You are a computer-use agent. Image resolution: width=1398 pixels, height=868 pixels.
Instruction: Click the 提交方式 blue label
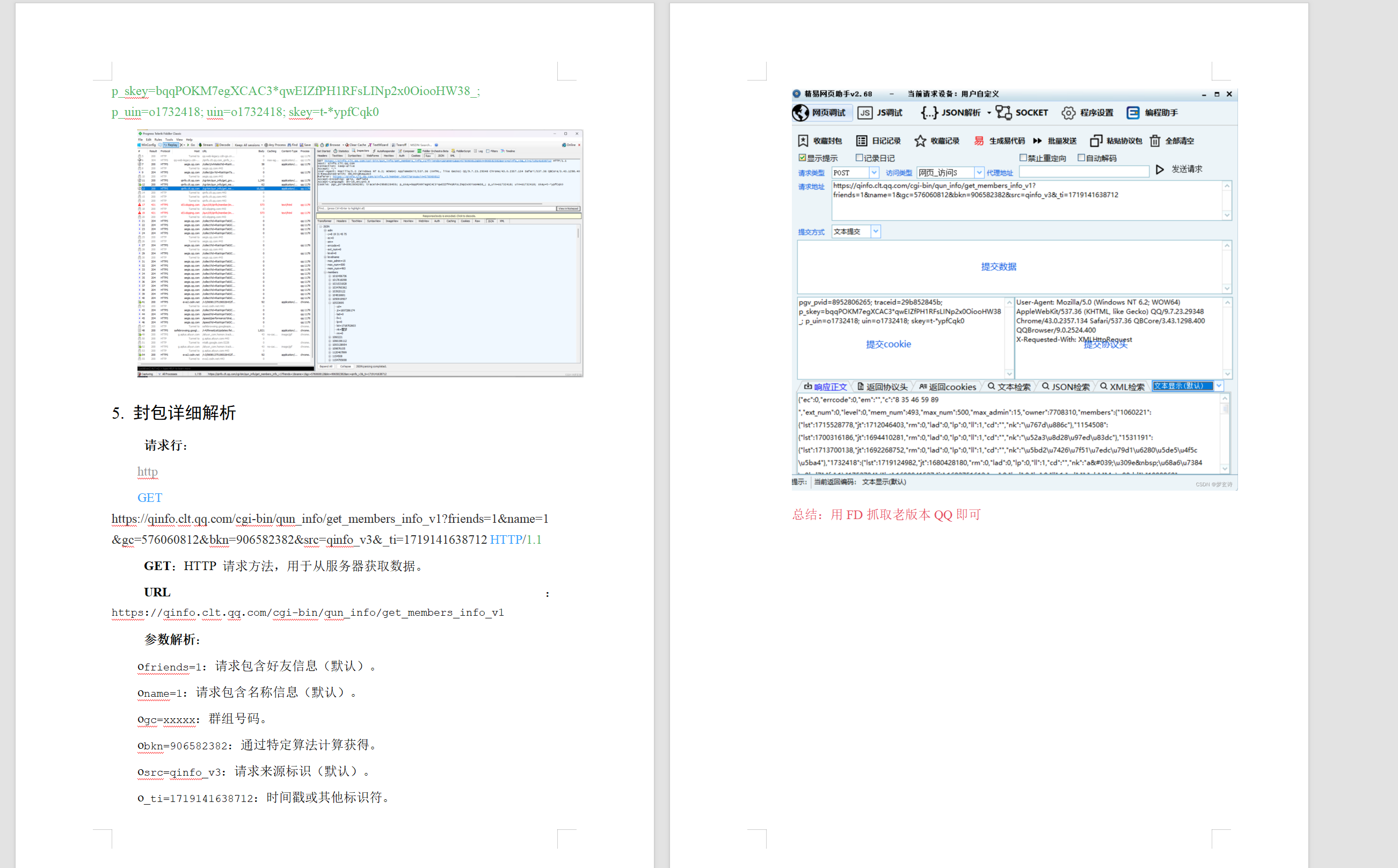(x=811, y=232)
